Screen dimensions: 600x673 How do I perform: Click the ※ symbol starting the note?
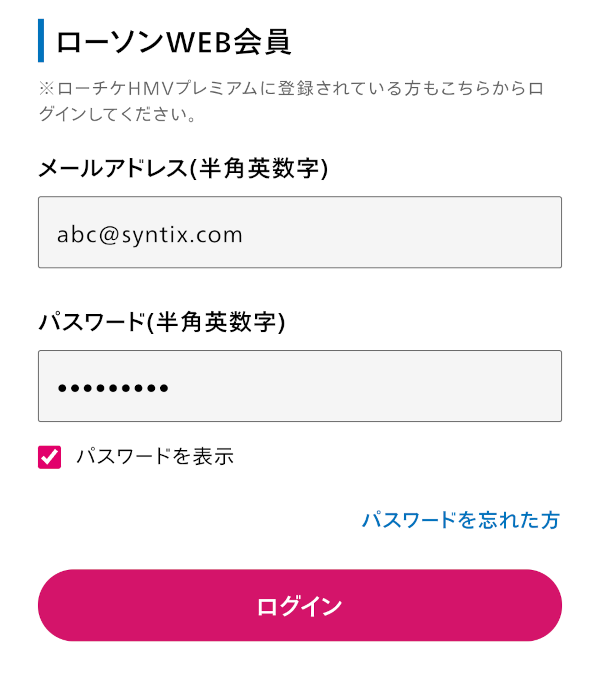click(46, 89)
